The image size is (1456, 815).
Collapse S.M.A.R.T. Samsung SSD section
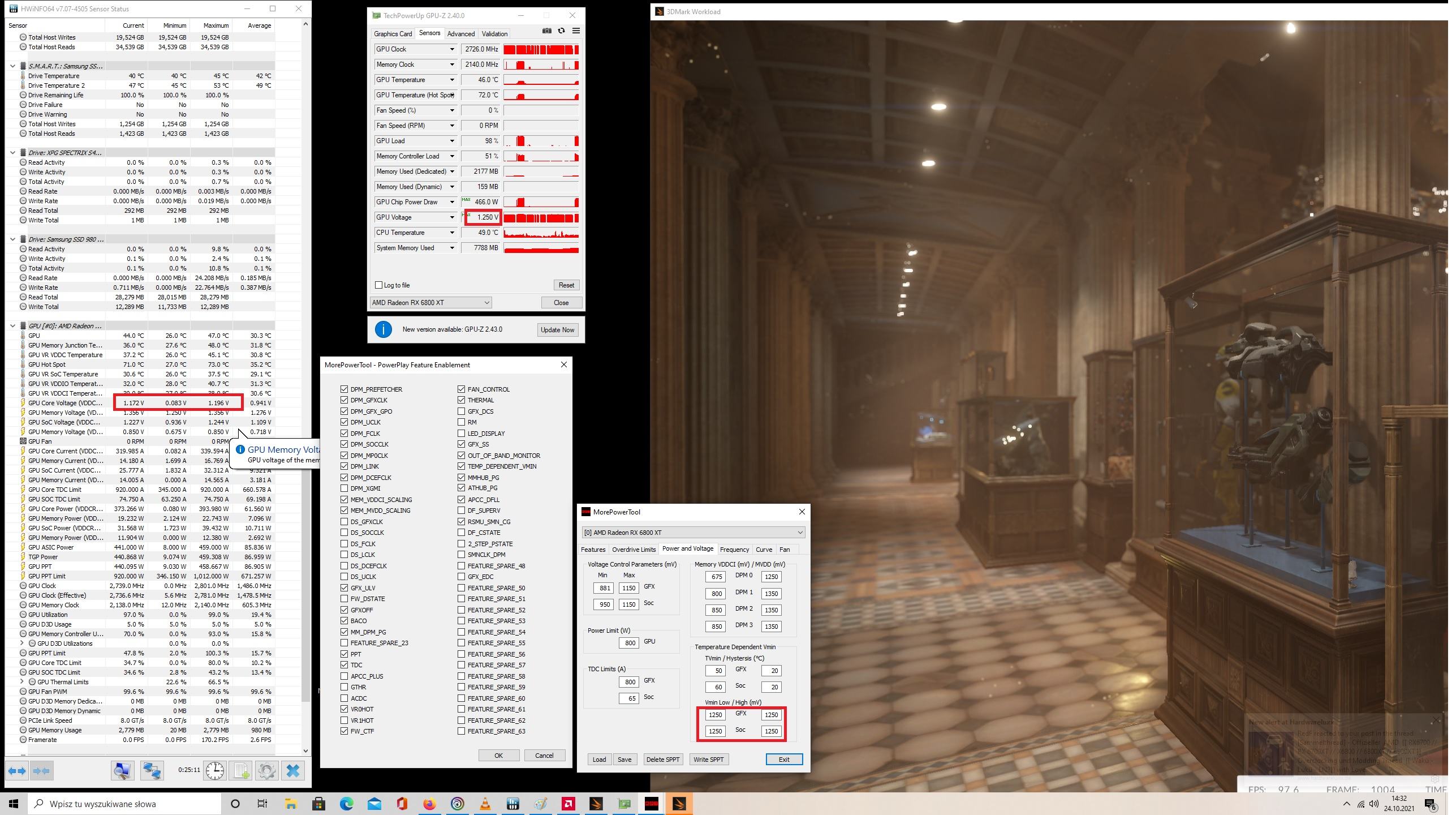coord(13,66)
